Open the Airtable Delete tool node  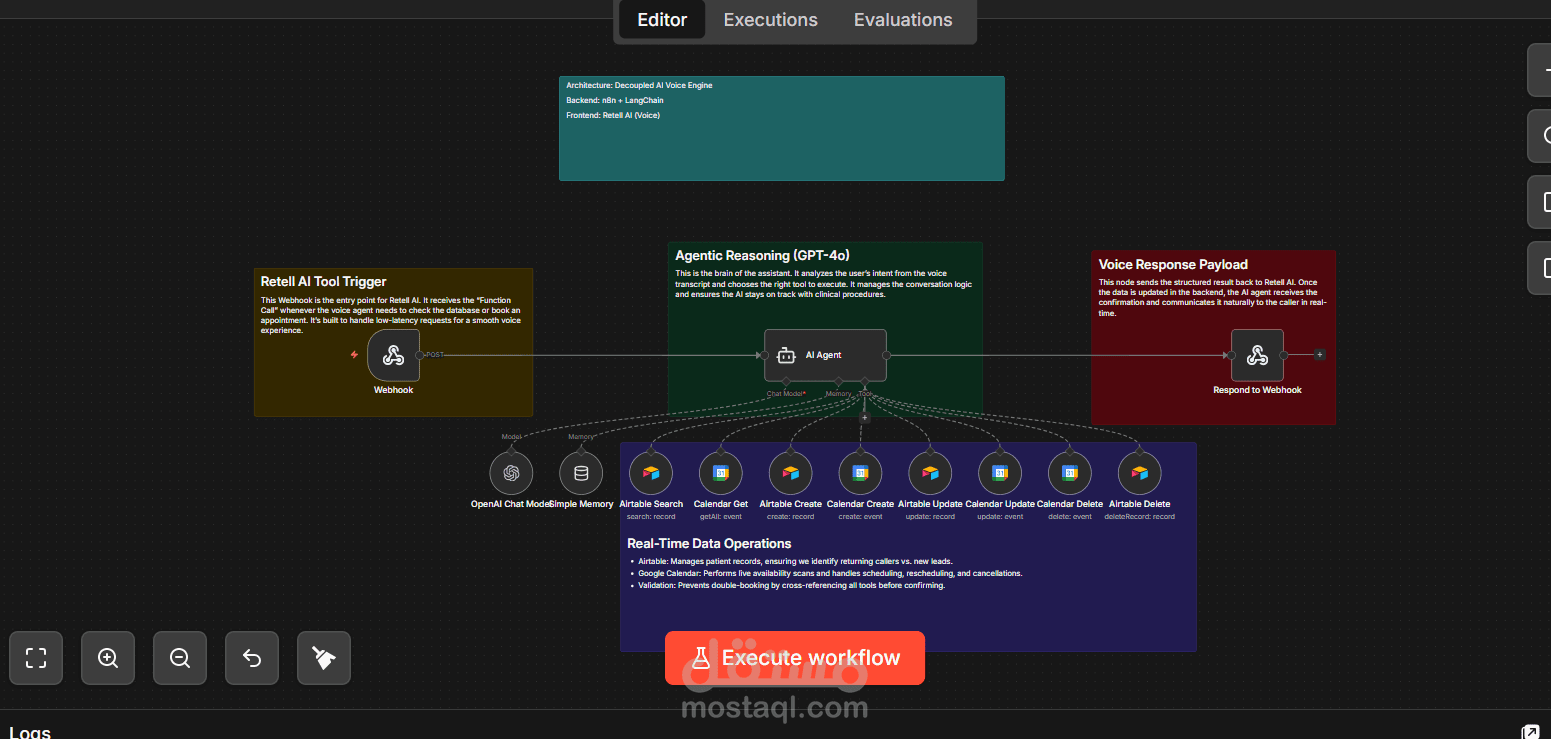[x=1139, y=473]
